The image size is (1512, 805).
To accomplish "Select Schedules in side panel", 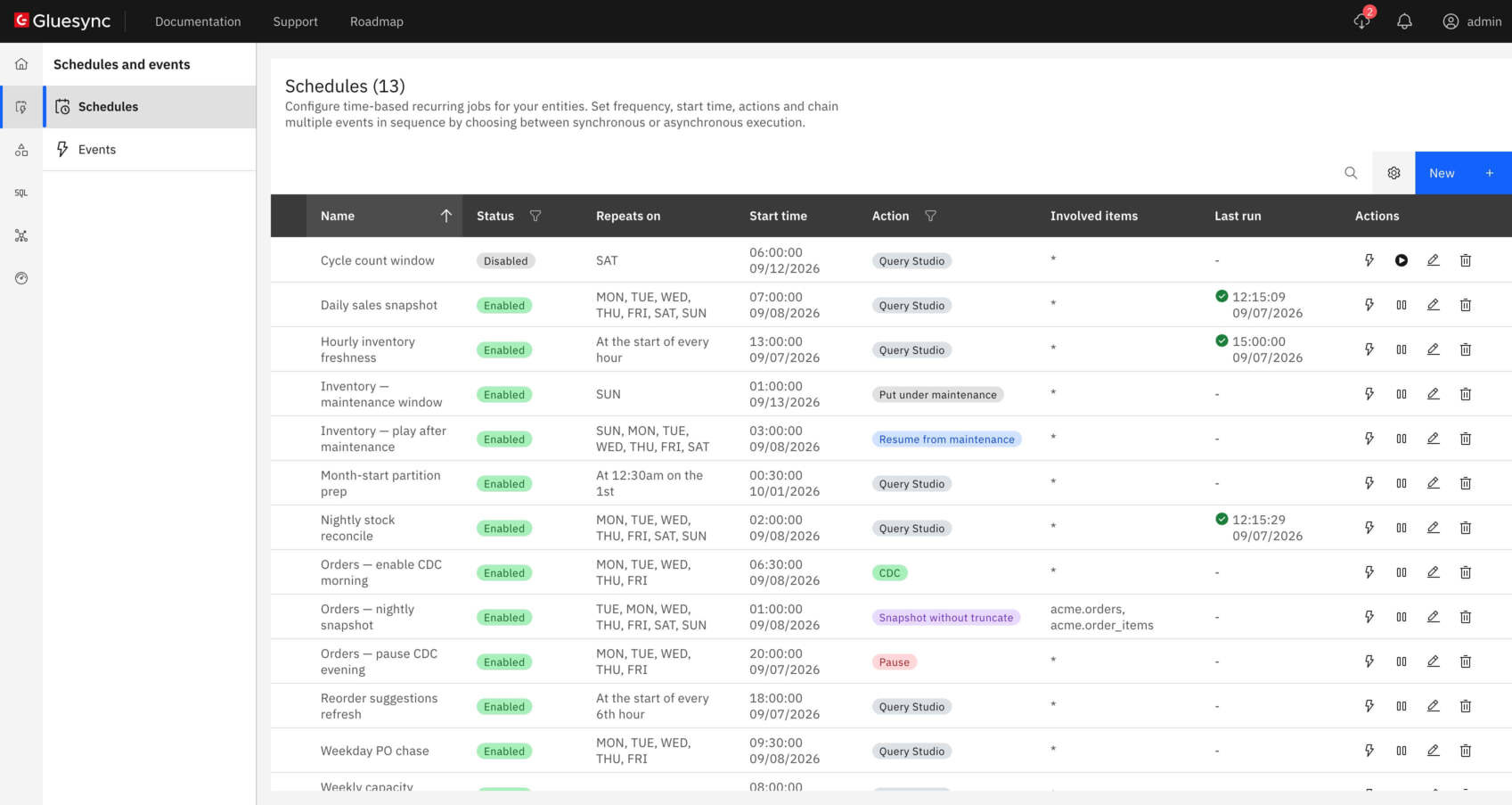I will pos(150,107).
